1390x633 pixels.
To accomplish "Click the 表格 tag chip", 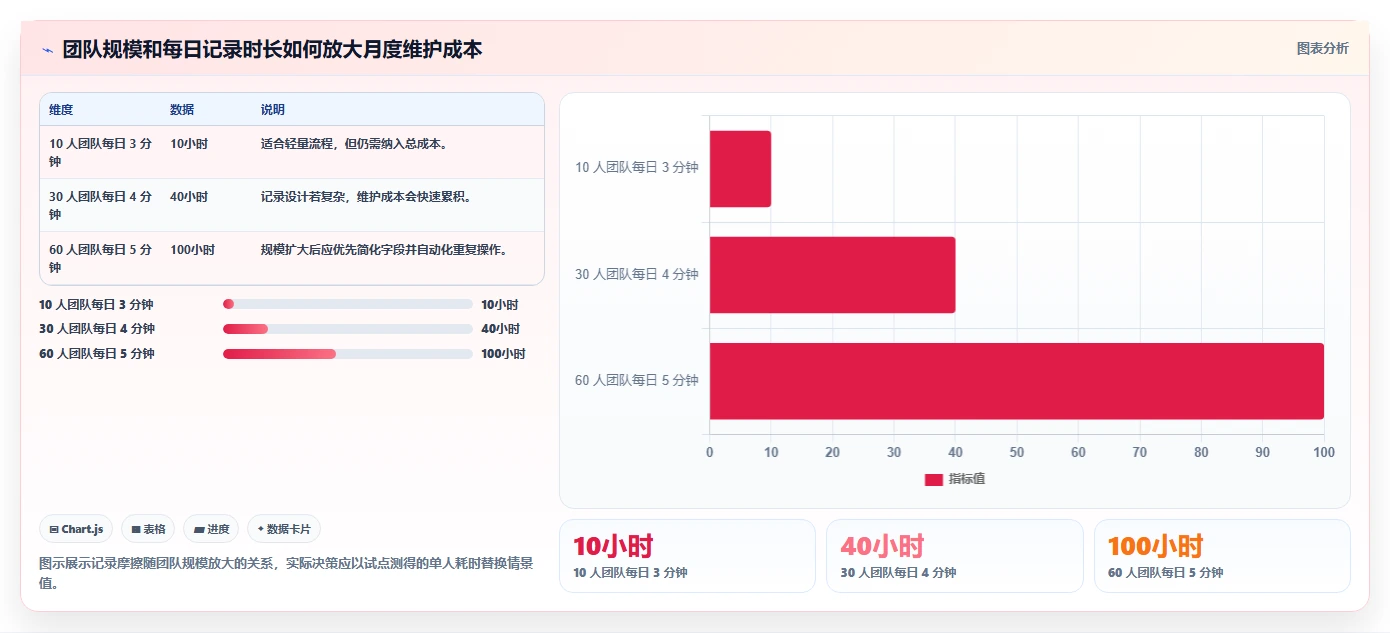I will click(x=148, y=529).
